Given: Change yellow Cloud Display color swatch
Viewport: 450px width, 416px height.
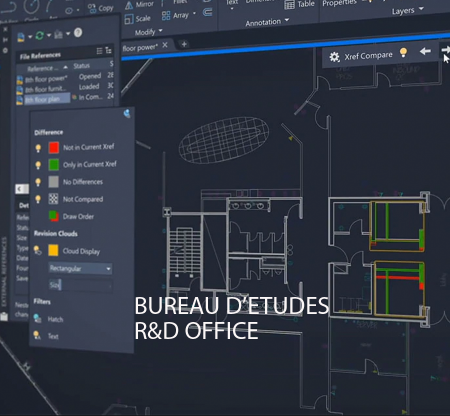Looking at the screenshot, I should click(53, 250).
